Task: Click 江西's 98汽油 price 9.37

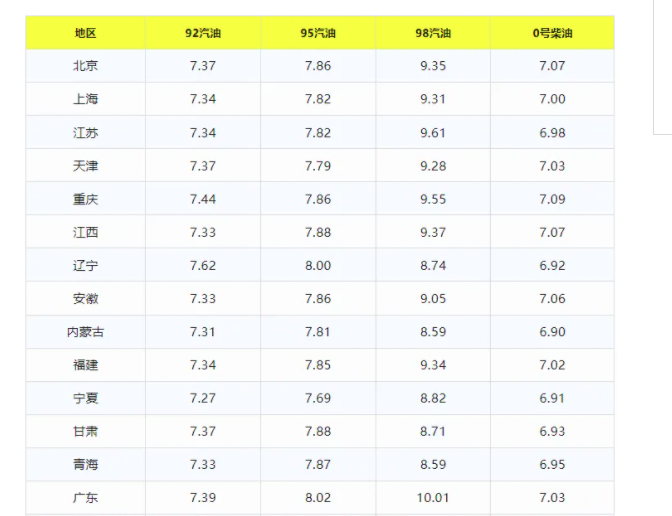Action: (433, 232)
